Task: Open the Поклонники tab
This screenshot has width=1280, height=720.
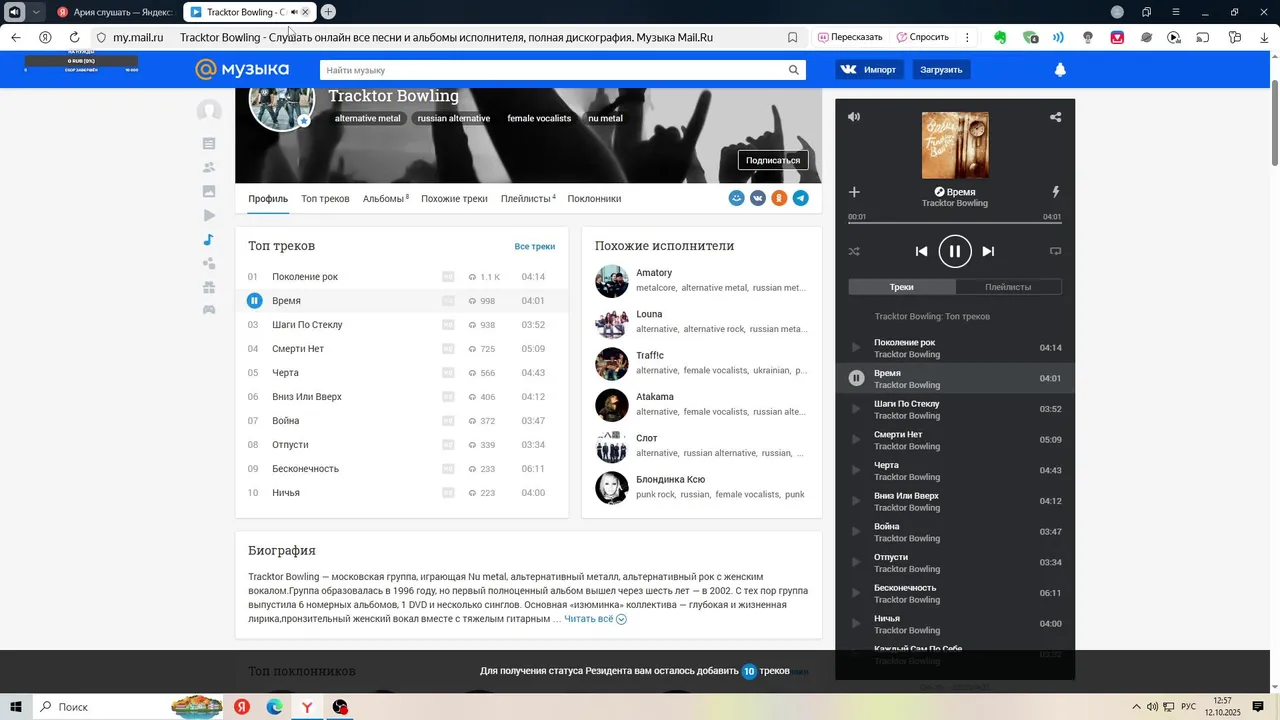Action: [594, 199]
